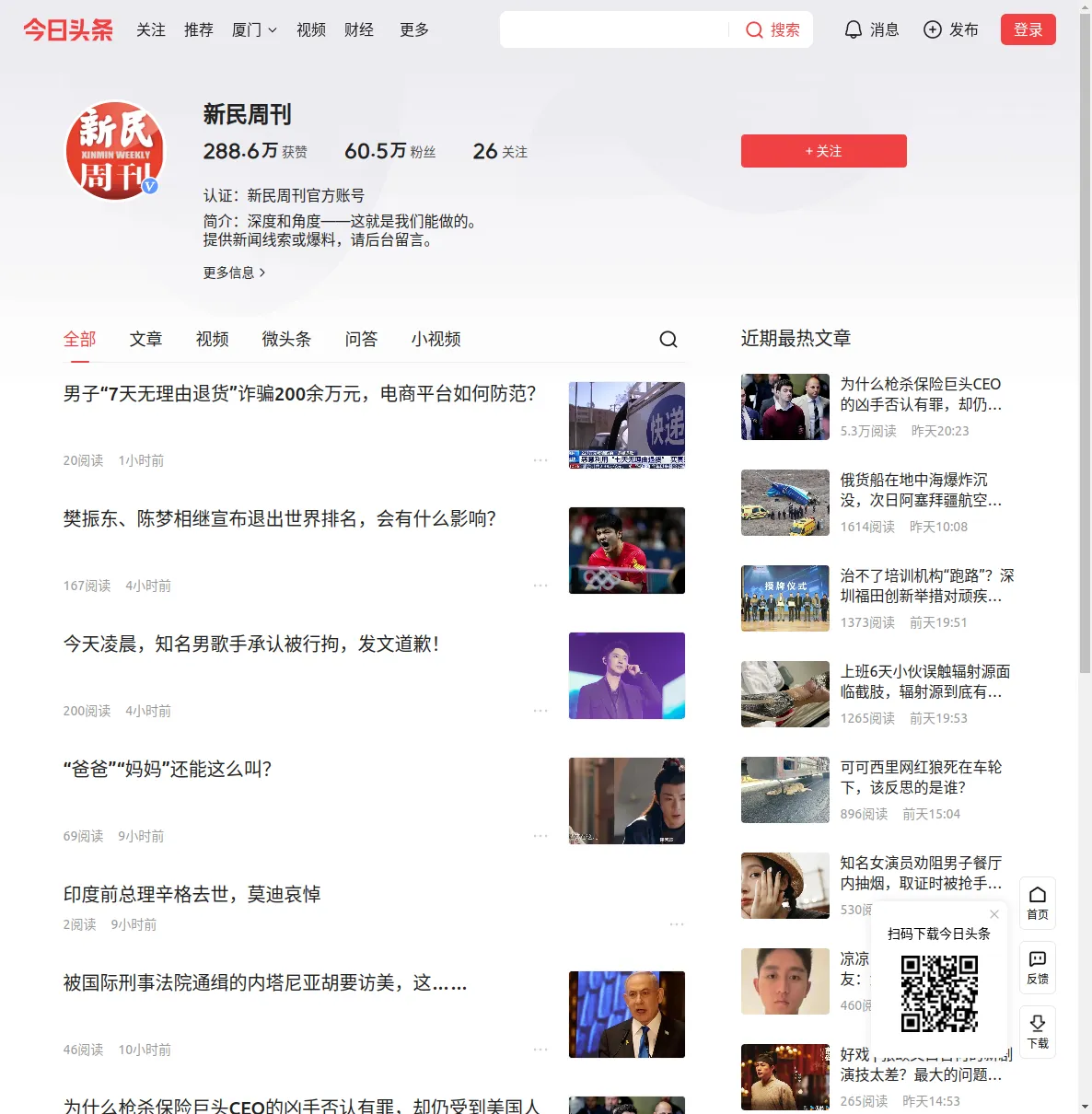Select the 全部 tab
Image resolution: width=1092 pixels, height=1114 pixels.
click(80, 340)
